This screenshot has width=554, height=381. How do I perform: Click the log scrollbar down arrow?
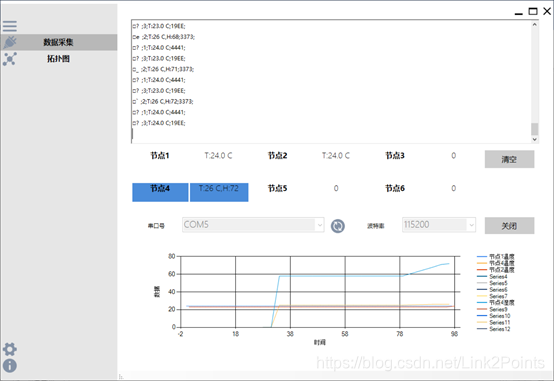[x=535, y=139]
